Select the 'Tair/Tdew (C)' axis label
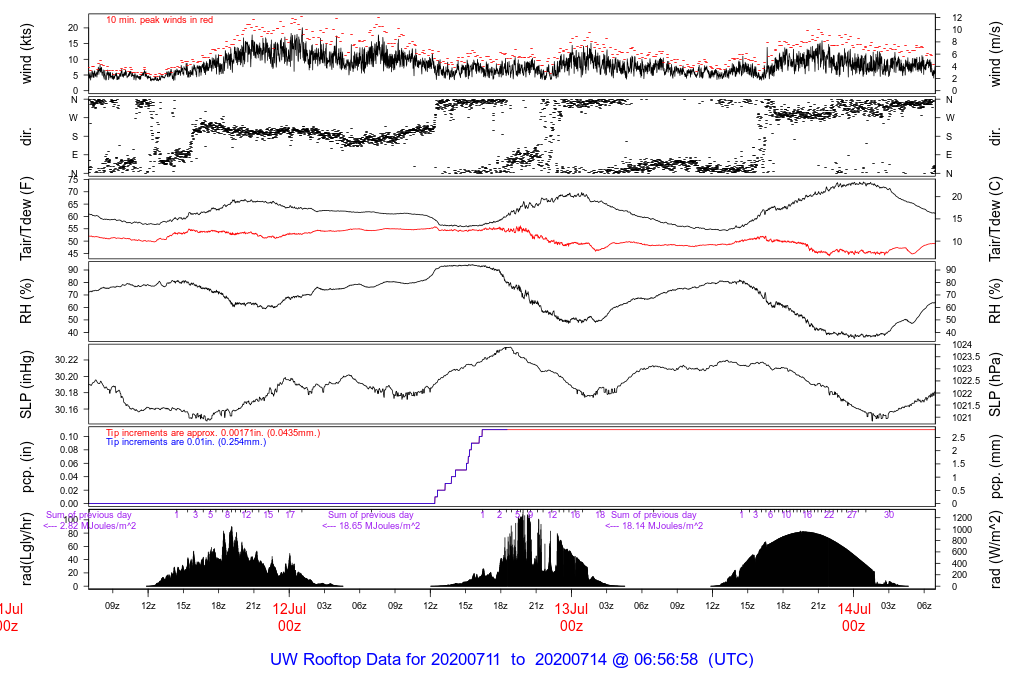Viewport: 1024px width, 700px height. coord(995,219)
